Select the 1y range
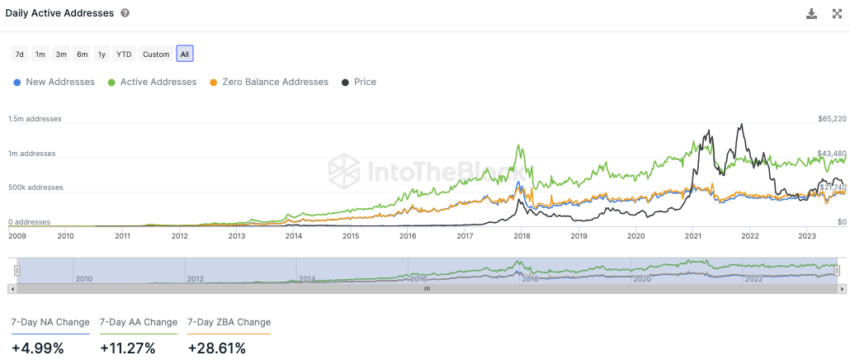 point(102,54)
